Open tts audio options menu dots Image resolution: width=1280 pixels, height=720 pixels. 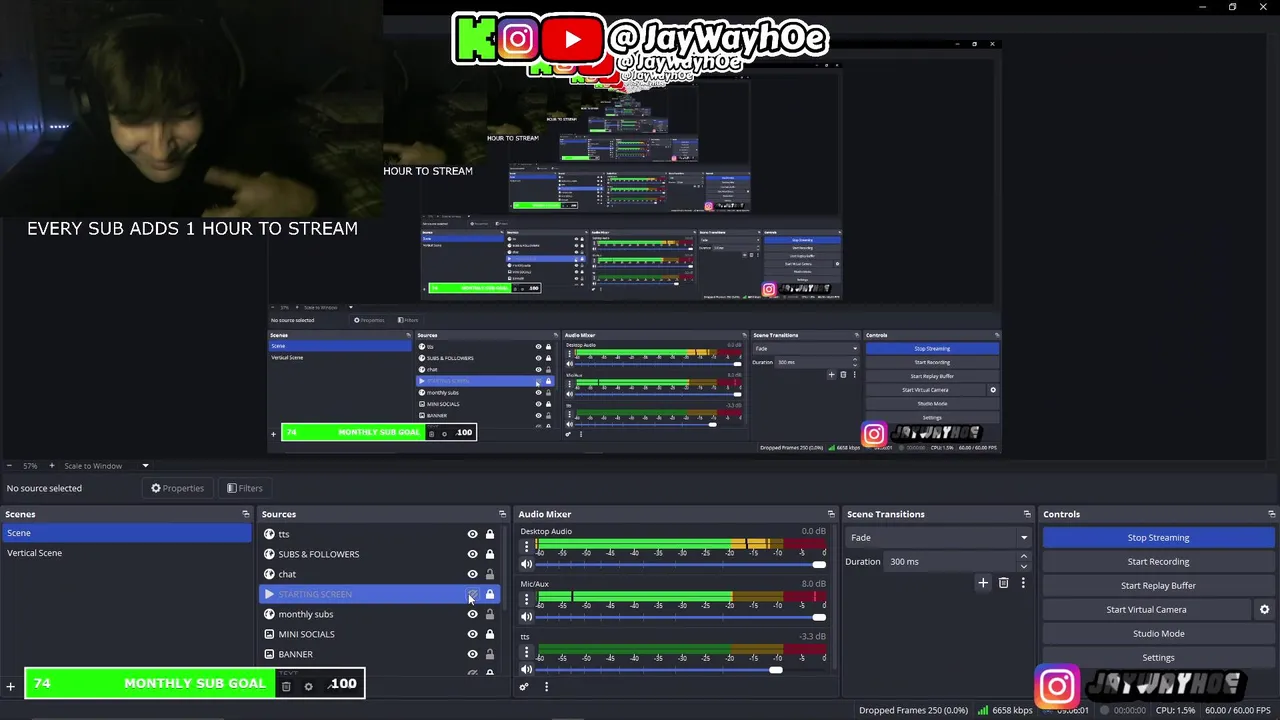pyautogui.click(x=527, y=652)
